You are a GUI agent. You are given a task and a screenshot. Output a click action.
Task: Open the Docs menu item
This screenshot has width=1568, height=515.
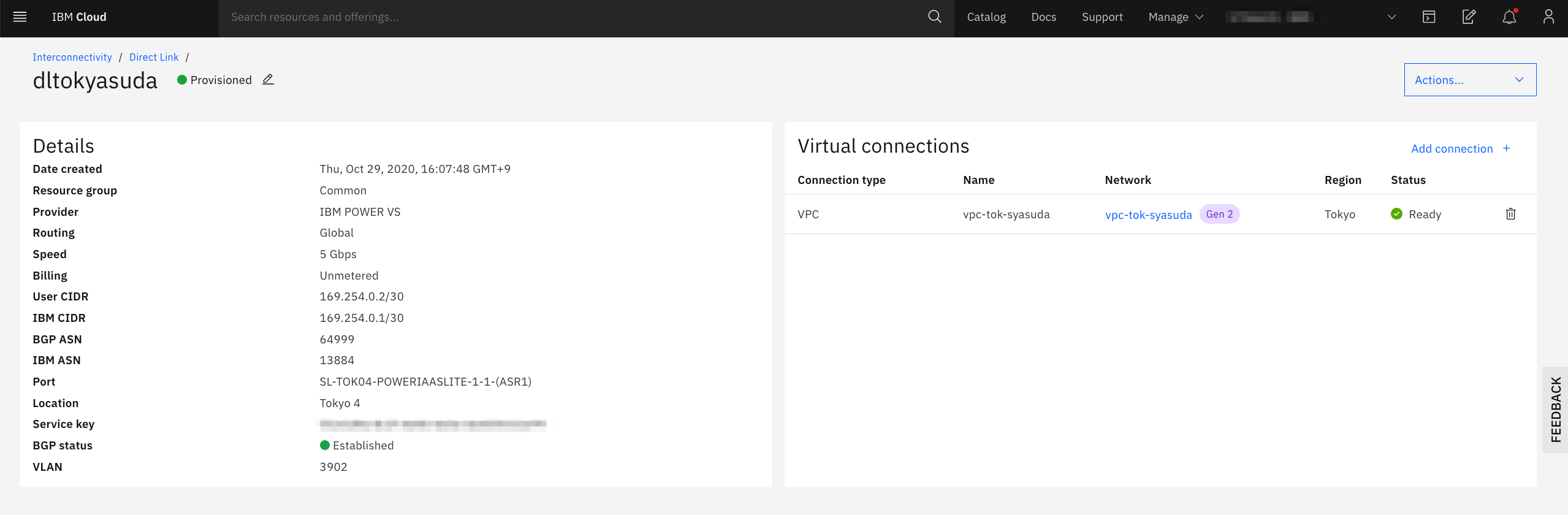click(1043, 17)
